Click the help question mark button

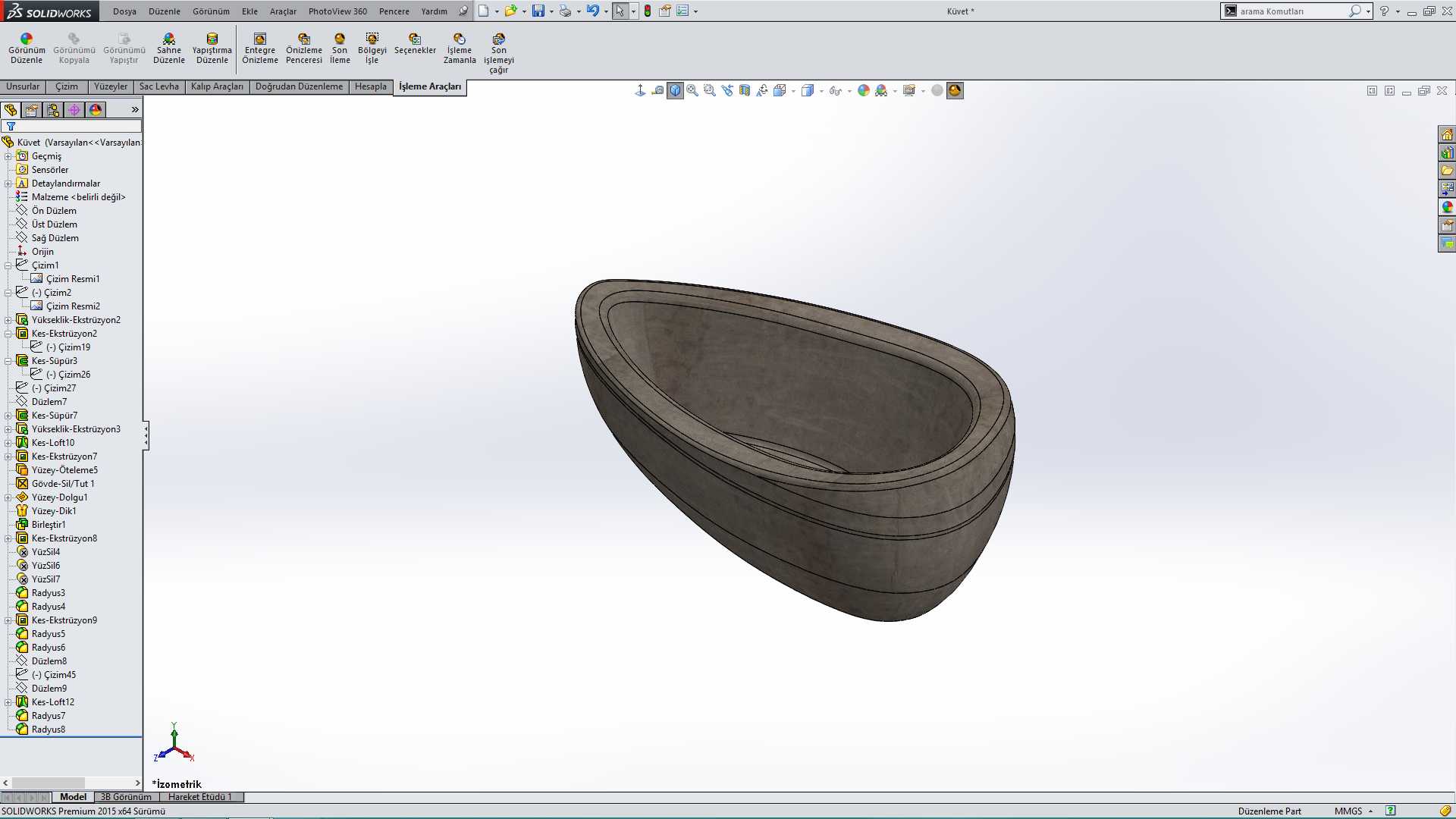(x=1384, y=11)
